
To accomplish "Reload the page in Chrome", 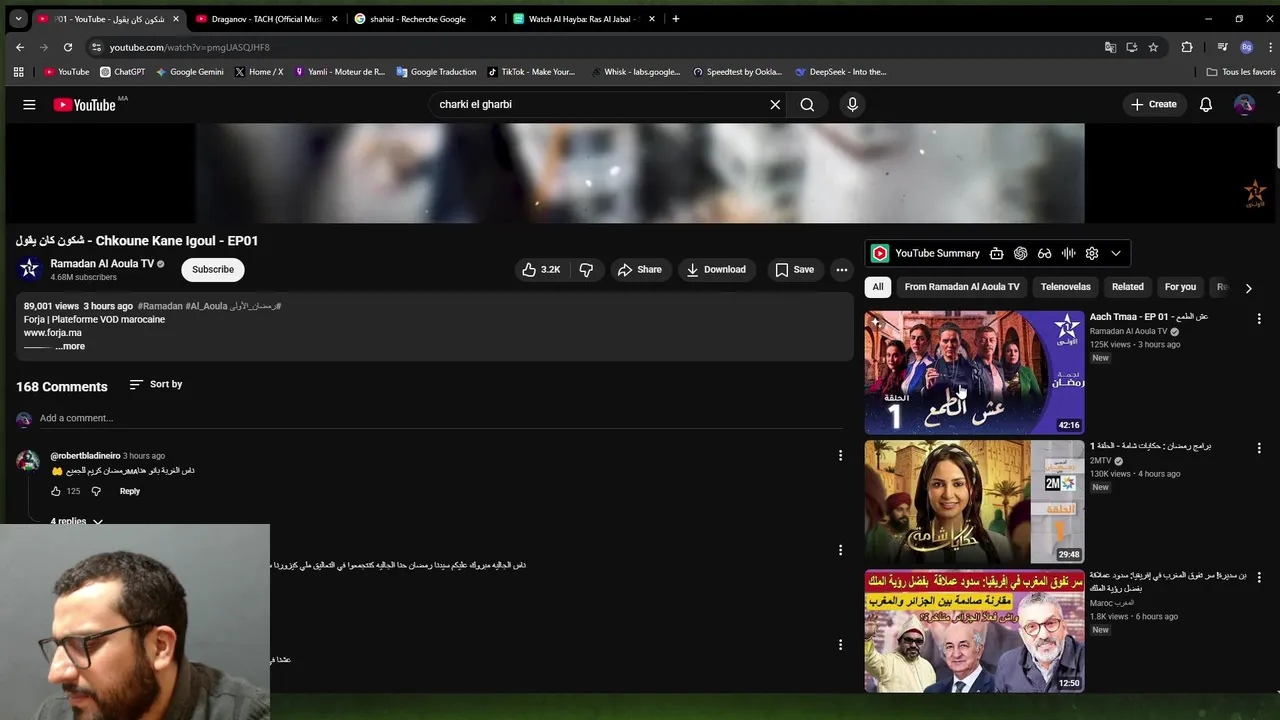I will 67,47.
